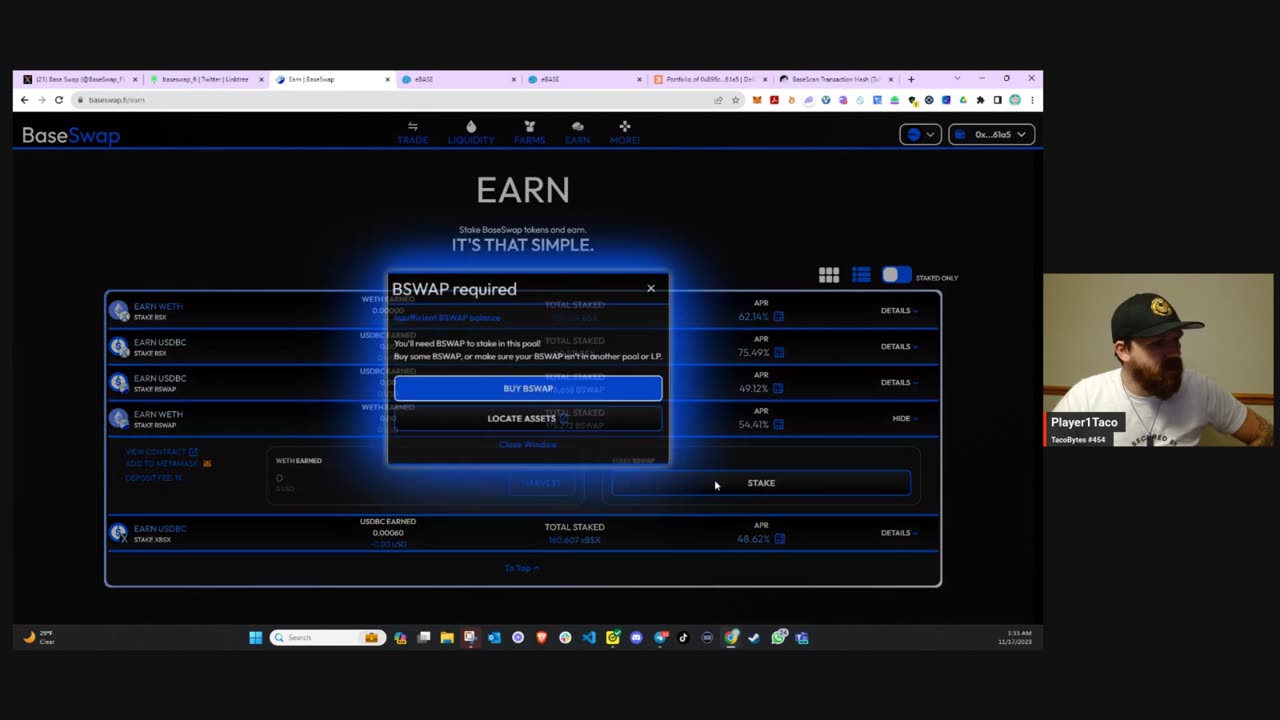Click the browser back arrow

(25, 100)
